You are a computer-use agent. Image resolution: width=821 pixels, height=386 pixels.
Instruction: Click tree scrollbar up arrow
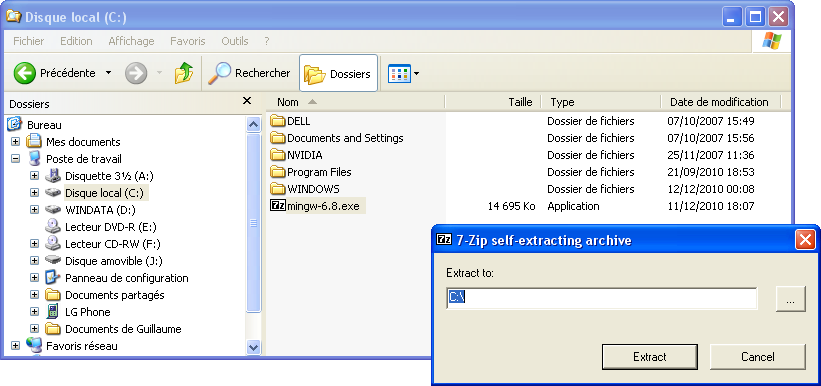[x=253, y=125]
